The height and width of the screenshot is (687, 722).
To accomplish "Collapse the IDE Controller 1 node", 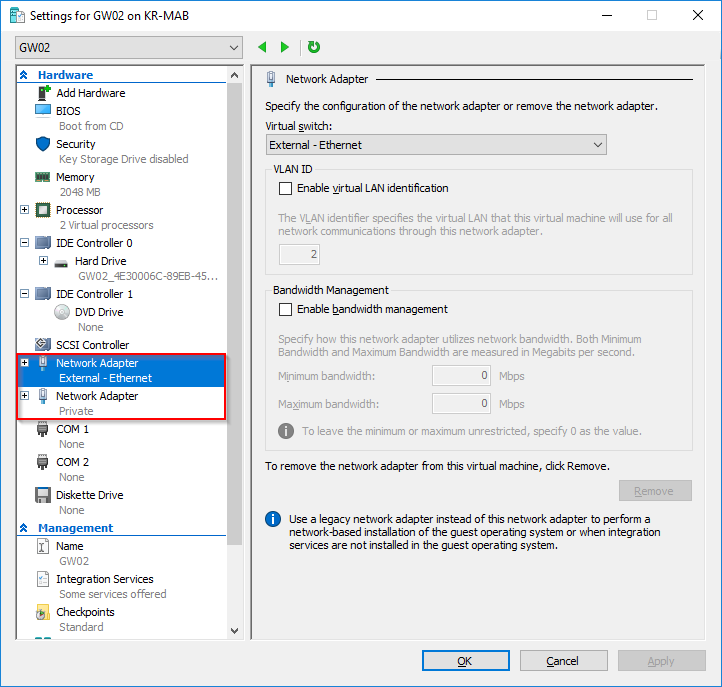I will (x=25, y=294).
